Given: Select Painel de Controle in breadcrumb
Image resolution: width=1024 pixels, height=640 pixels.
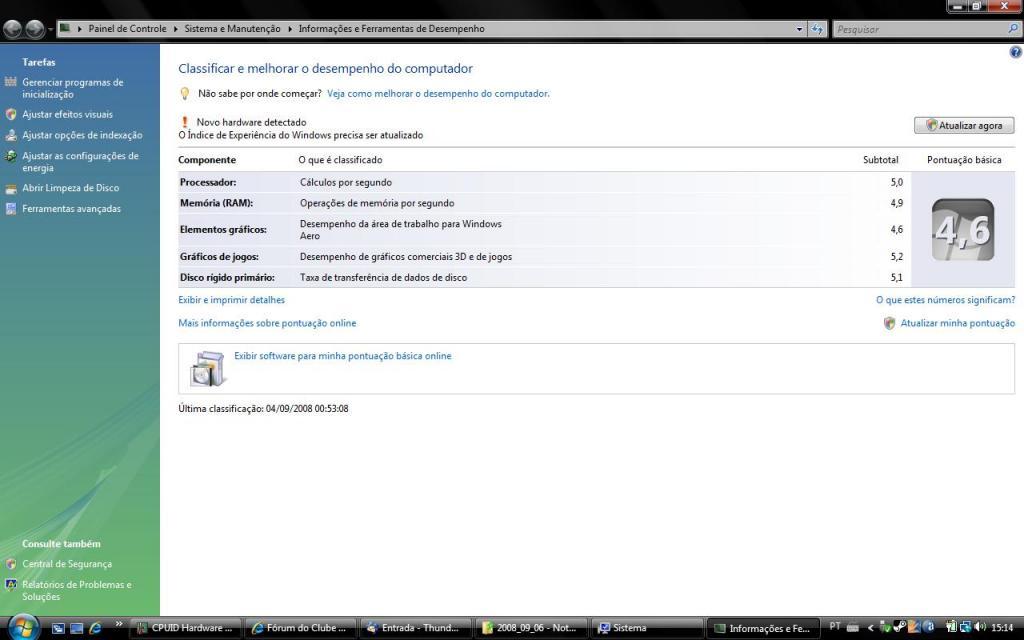Looking at the screenshot, I should [127, 29].
